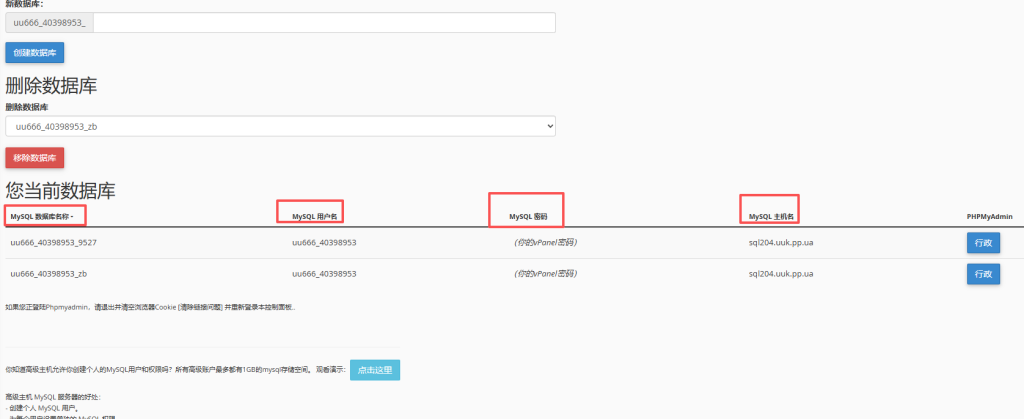1024x419 pixels.
Task: Click the blue 创建数据库 button
Action: (x=35, y=53)
